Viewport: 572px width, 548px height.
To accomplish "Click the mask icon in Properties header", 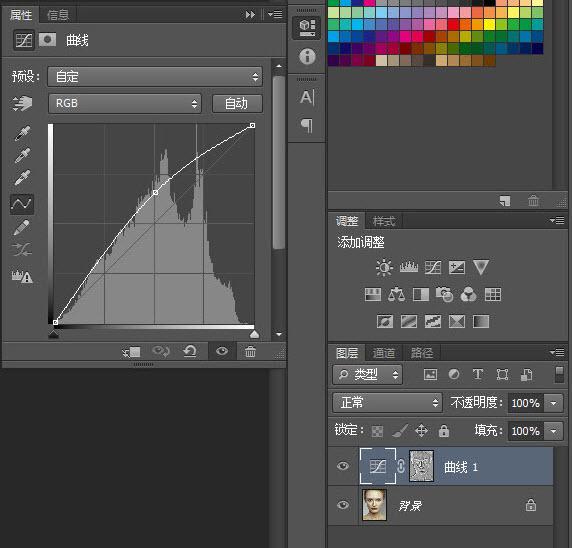I will 47,40.
